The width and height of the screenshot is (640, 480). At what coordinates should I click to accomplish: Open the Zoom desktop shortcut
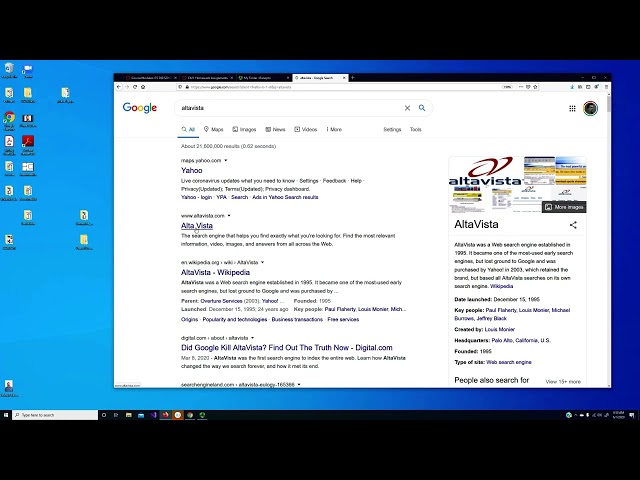click(28, 70)
